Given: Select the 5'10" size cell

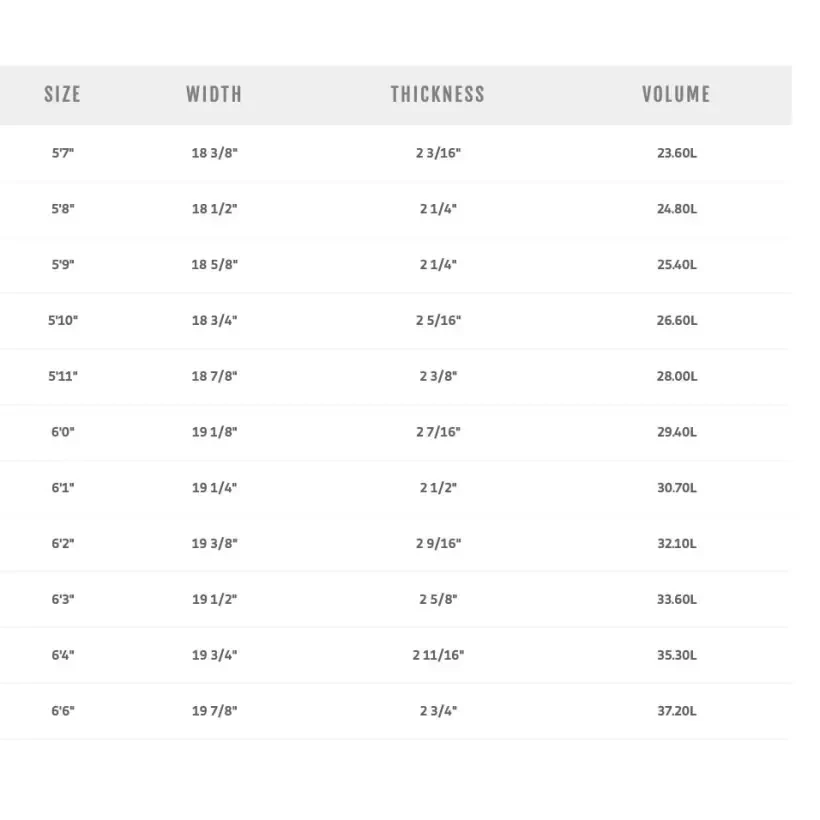Looking at the screenshot, I should point(63,321).
